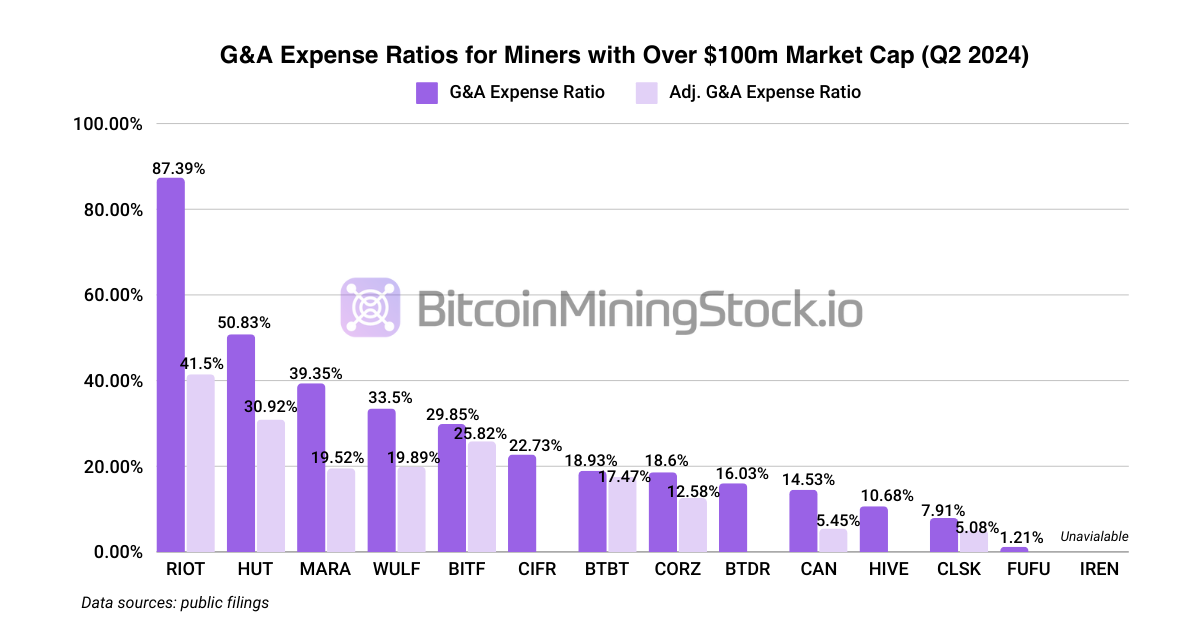Select the RIOT 41.5% adjusted bar
Screen dimensions: 1200x628
(x=200, y=463)
